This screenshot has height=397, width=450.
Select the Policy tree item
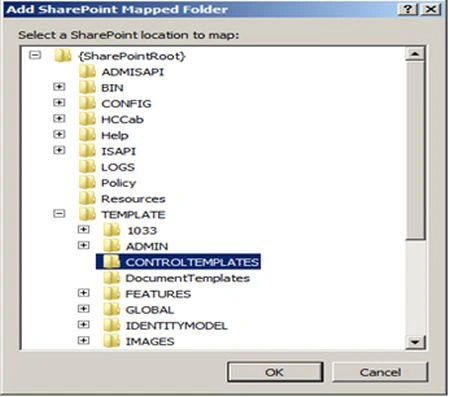point(118,183)
